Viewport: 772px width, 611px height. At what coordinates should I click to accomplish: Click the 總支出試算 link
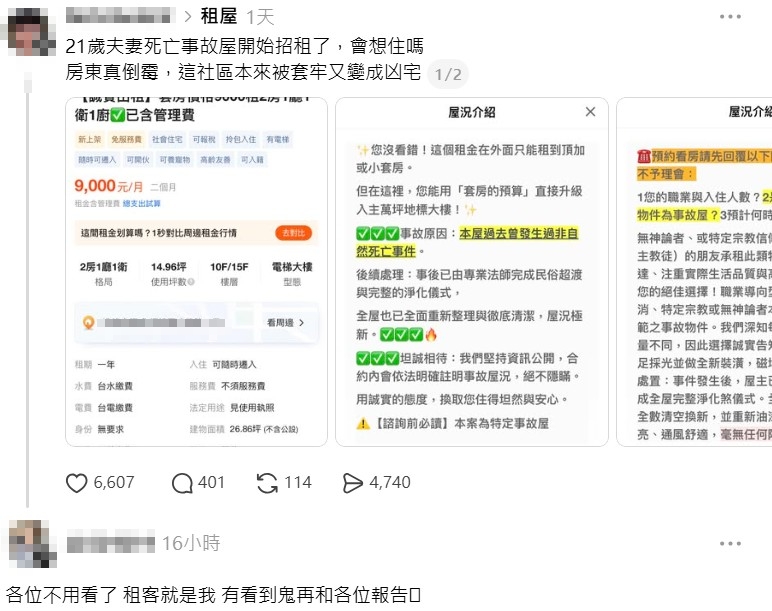(142, 203)
